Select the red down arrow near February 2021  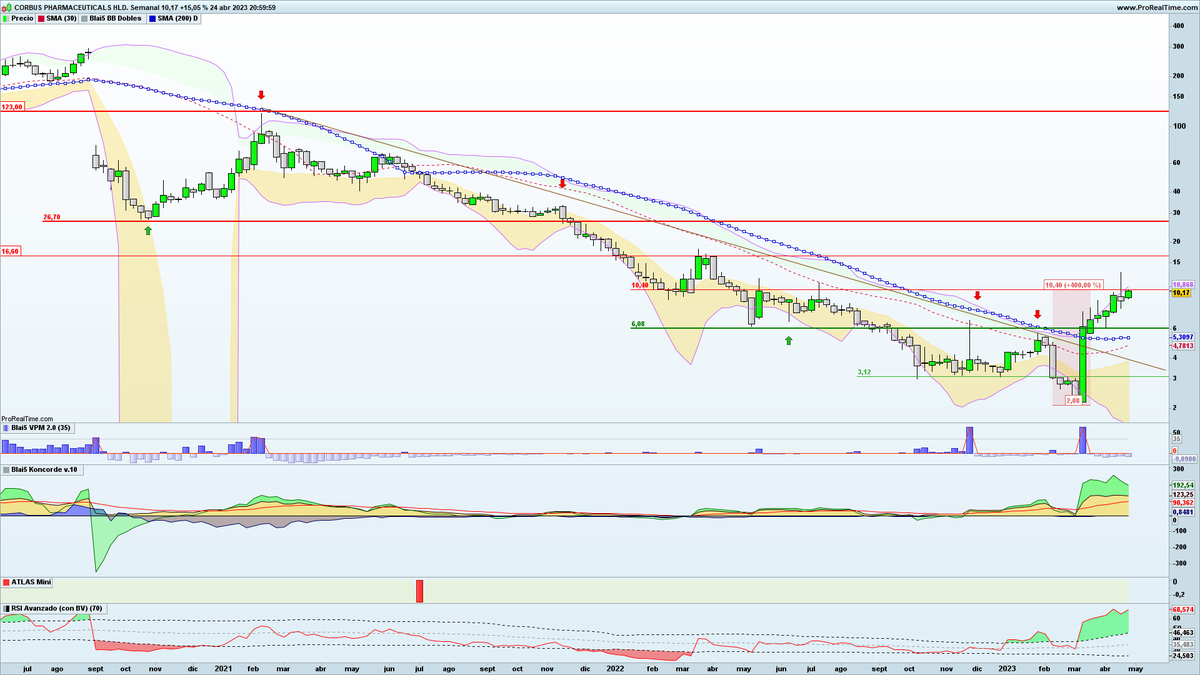pyautogui.click(x=261, y=95)
